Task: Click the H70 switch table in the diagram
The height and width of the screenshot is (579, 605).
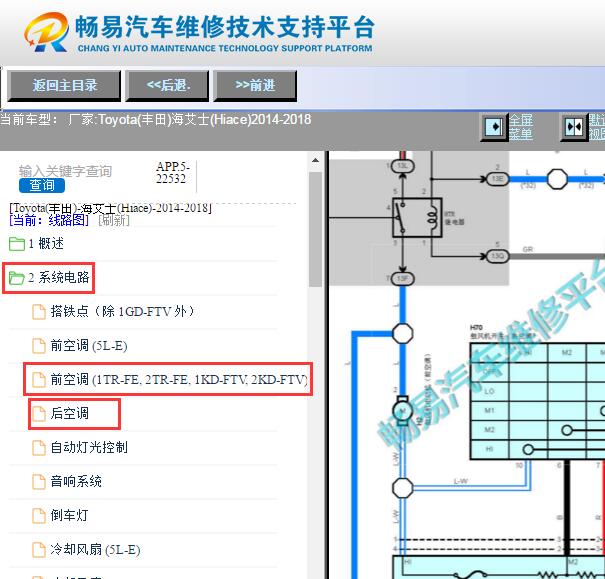Action: [537, 401]
